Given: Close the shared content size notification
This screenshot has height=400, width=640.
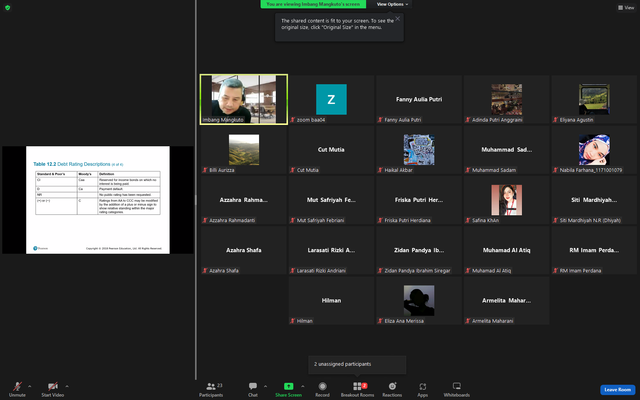Looking at the screenshot, I should (398, 18).
